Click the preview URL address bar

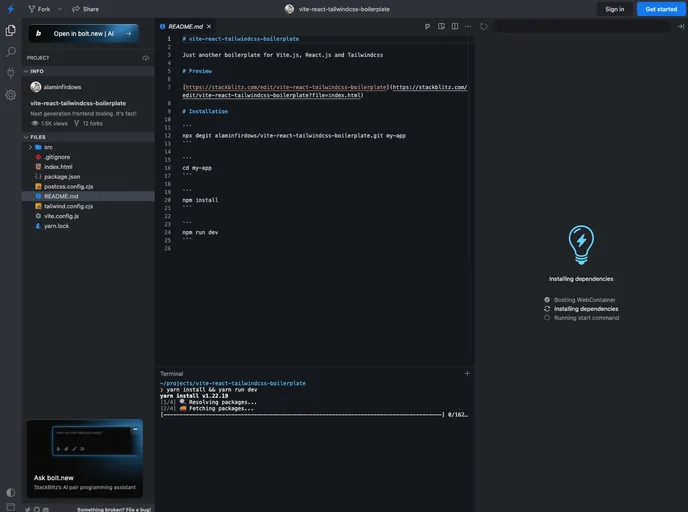[x=580, y=26]
